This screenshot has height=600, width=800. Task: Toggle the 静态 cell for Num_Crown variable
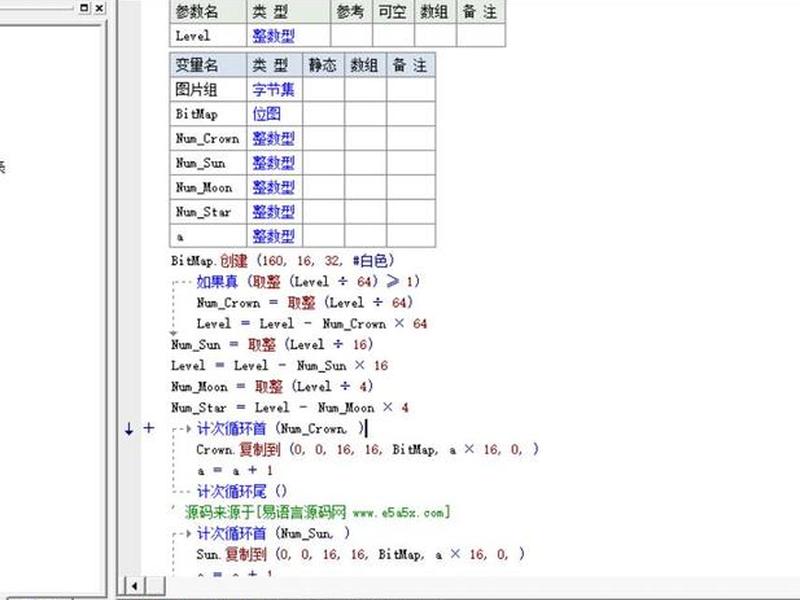(x=323, y=138)
